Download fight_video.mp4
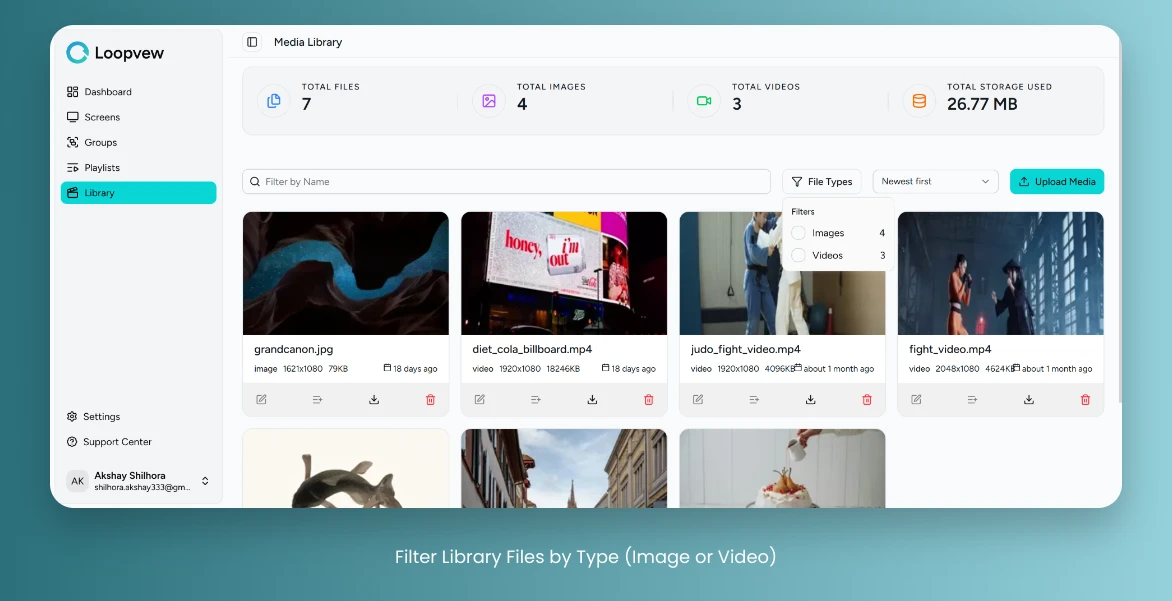 (x=1028, y=399)
